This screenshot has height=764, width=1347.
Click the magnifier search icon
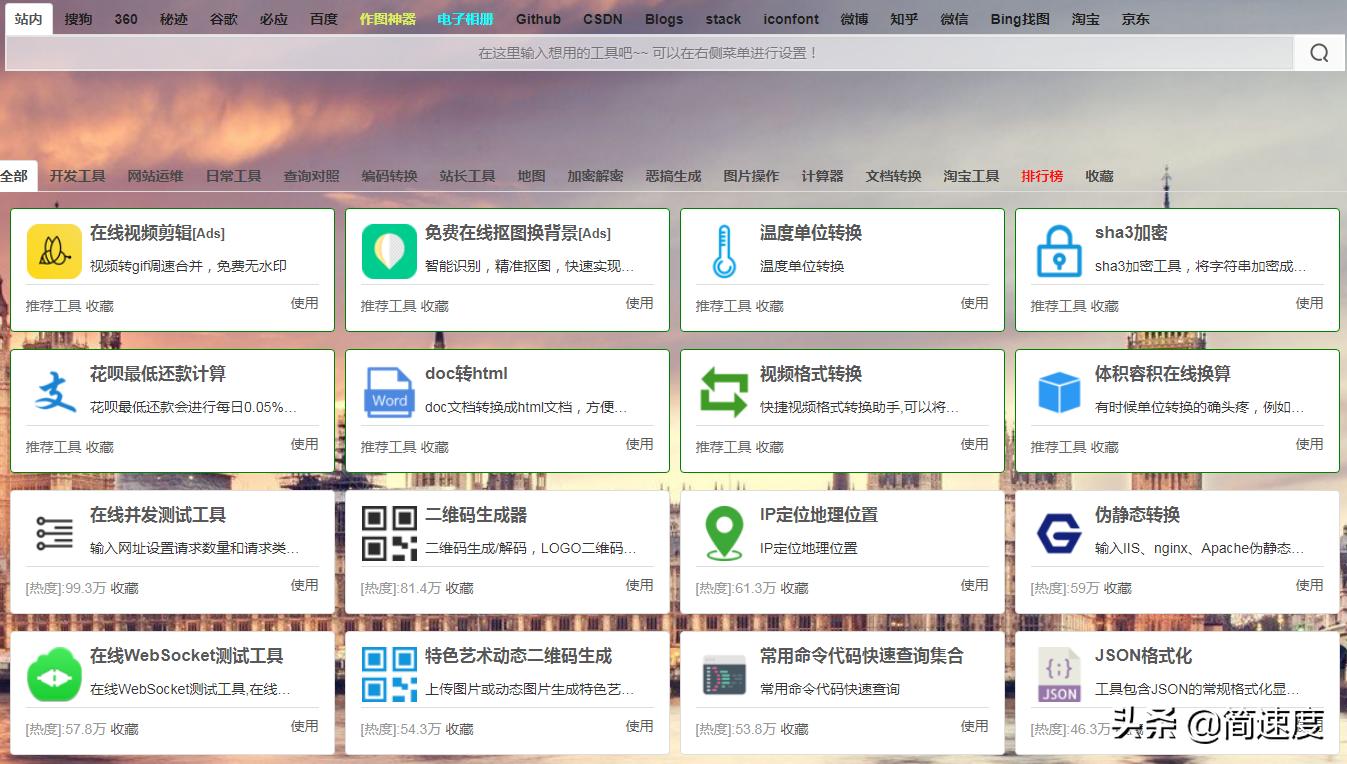click(x=1319, y=52)
